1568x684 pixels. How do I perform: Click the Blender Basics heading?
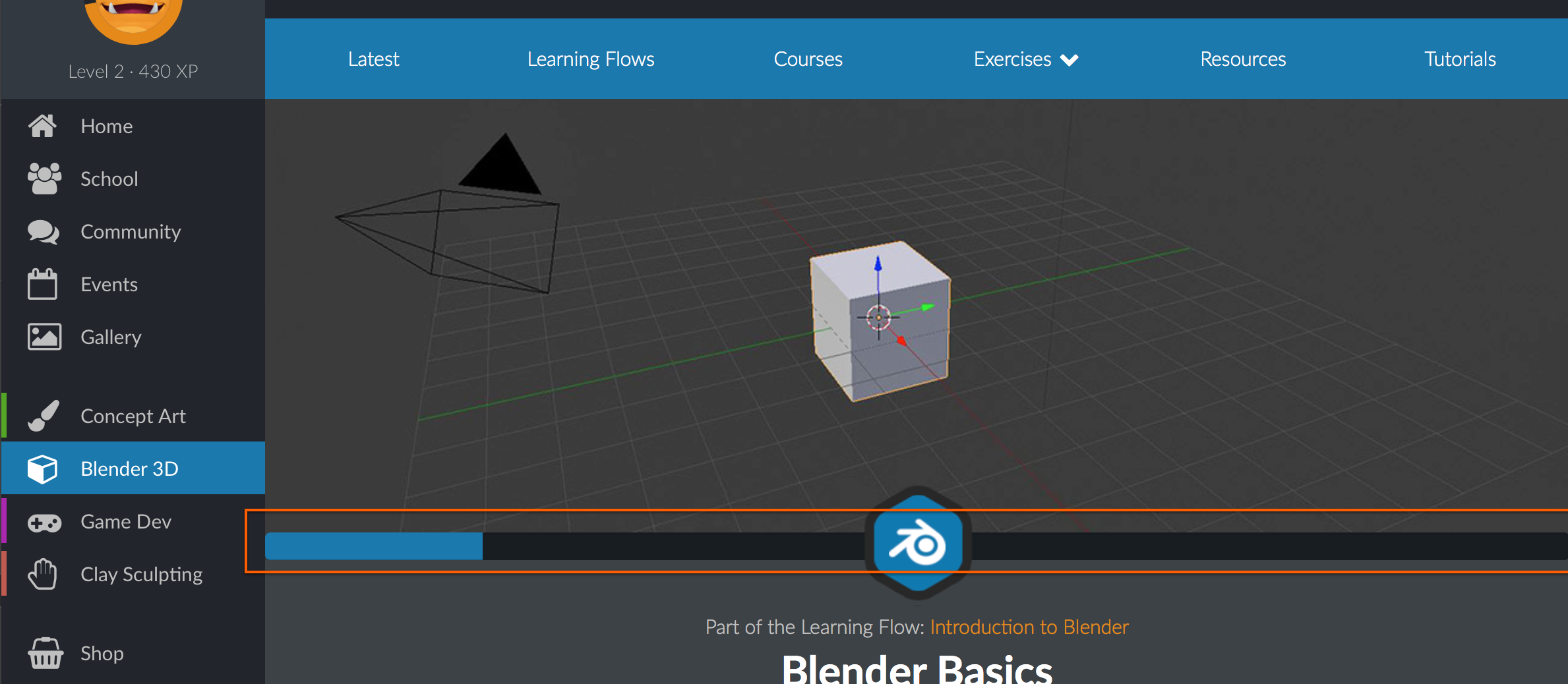[x=917, y=670]
